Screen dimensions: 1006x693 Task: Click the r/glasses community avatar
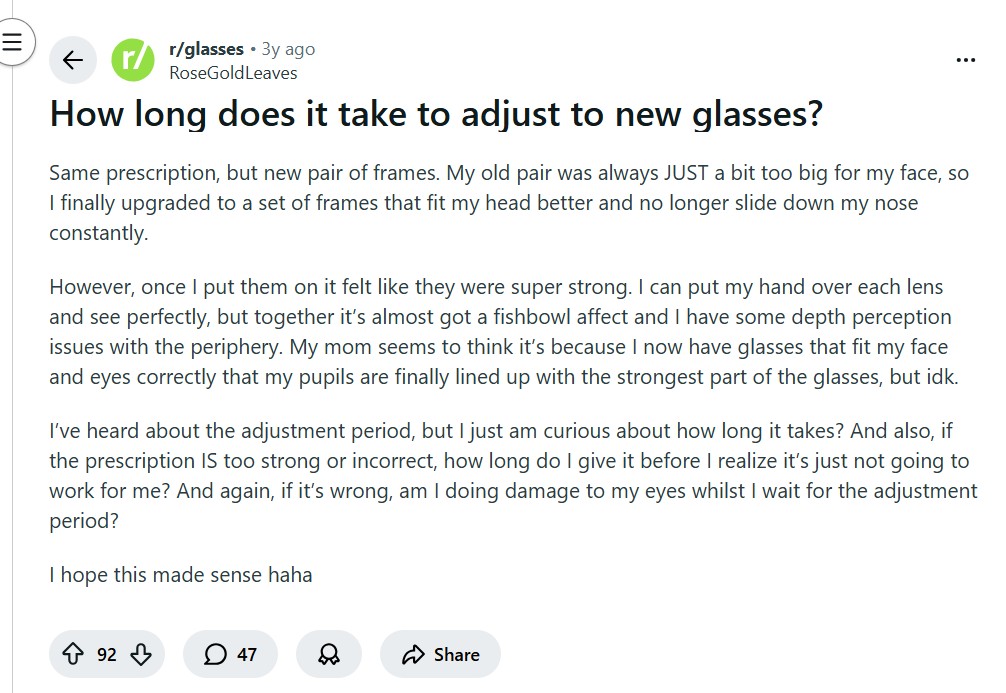tap(133, 60)
